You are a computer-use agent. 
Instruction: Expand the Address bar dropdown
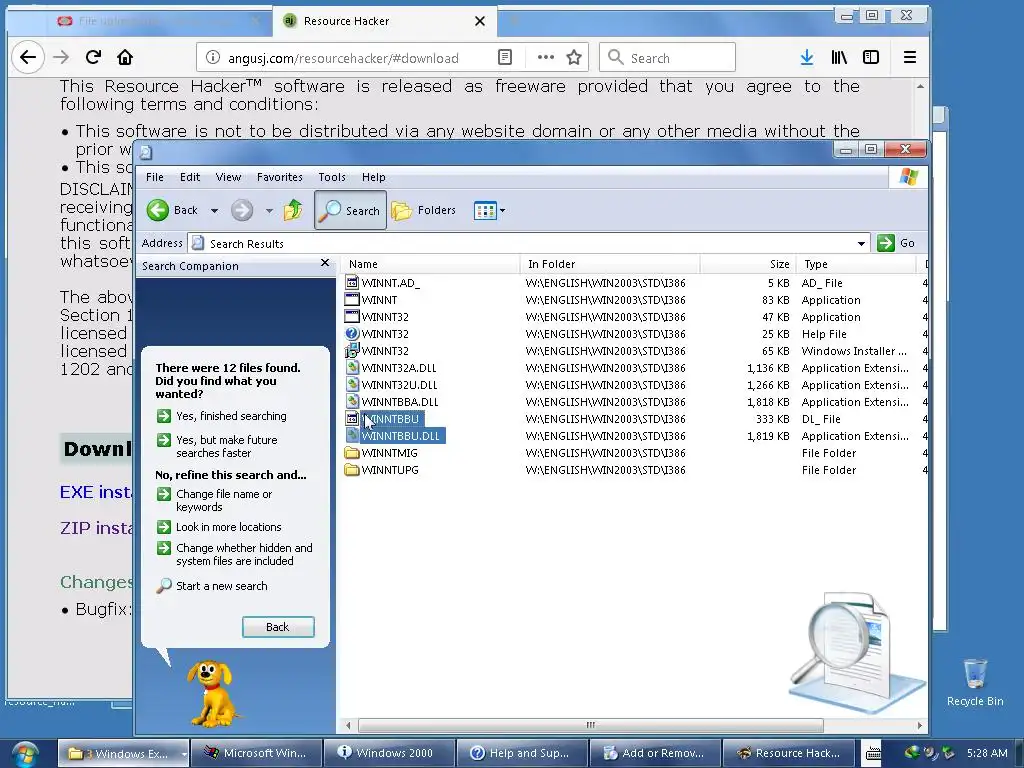click(861, 244)
